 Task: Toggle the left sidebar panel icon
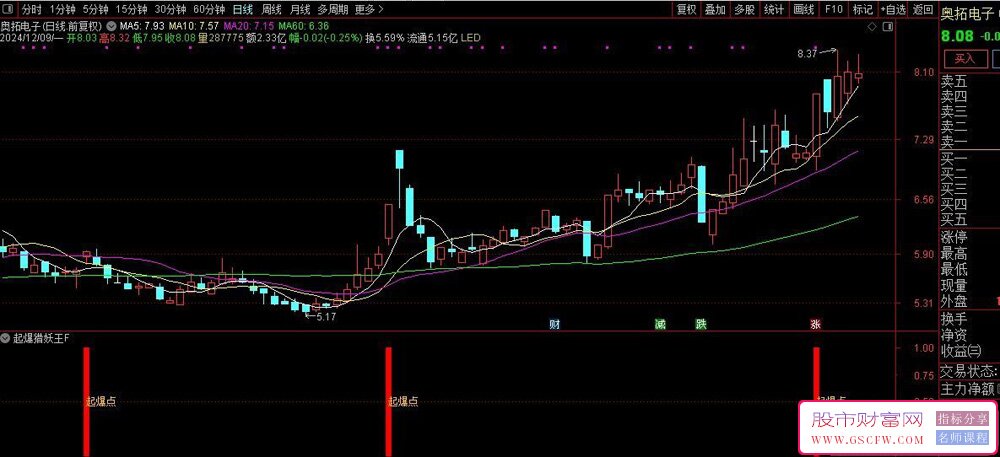8,9
